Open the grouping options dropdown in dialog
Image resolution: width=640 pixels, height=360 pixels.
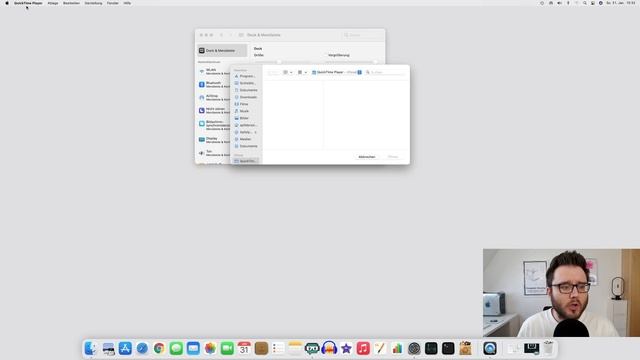tap(302, 72)
